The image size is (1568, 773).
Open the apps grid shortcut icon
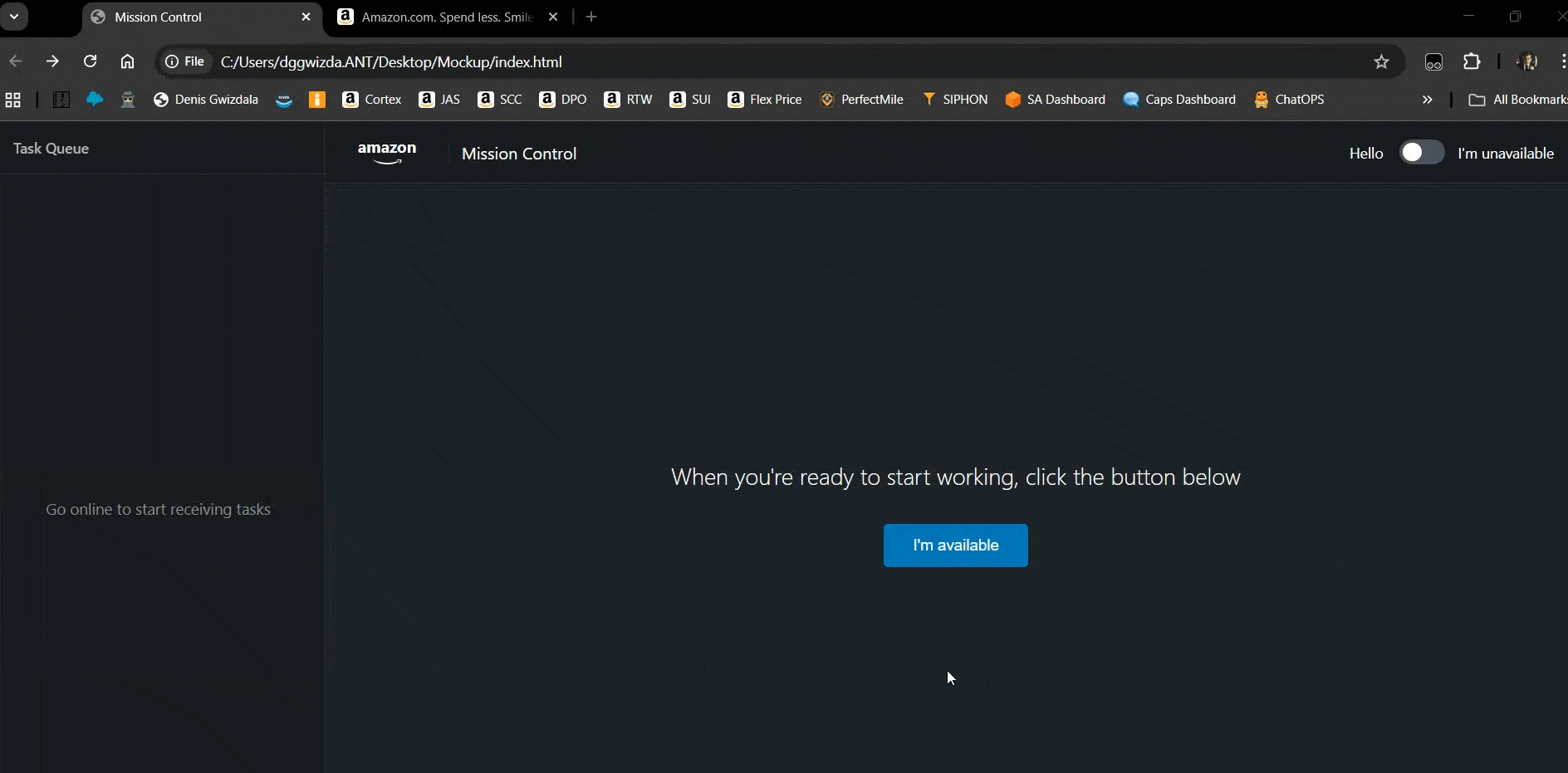pos(13,100)
